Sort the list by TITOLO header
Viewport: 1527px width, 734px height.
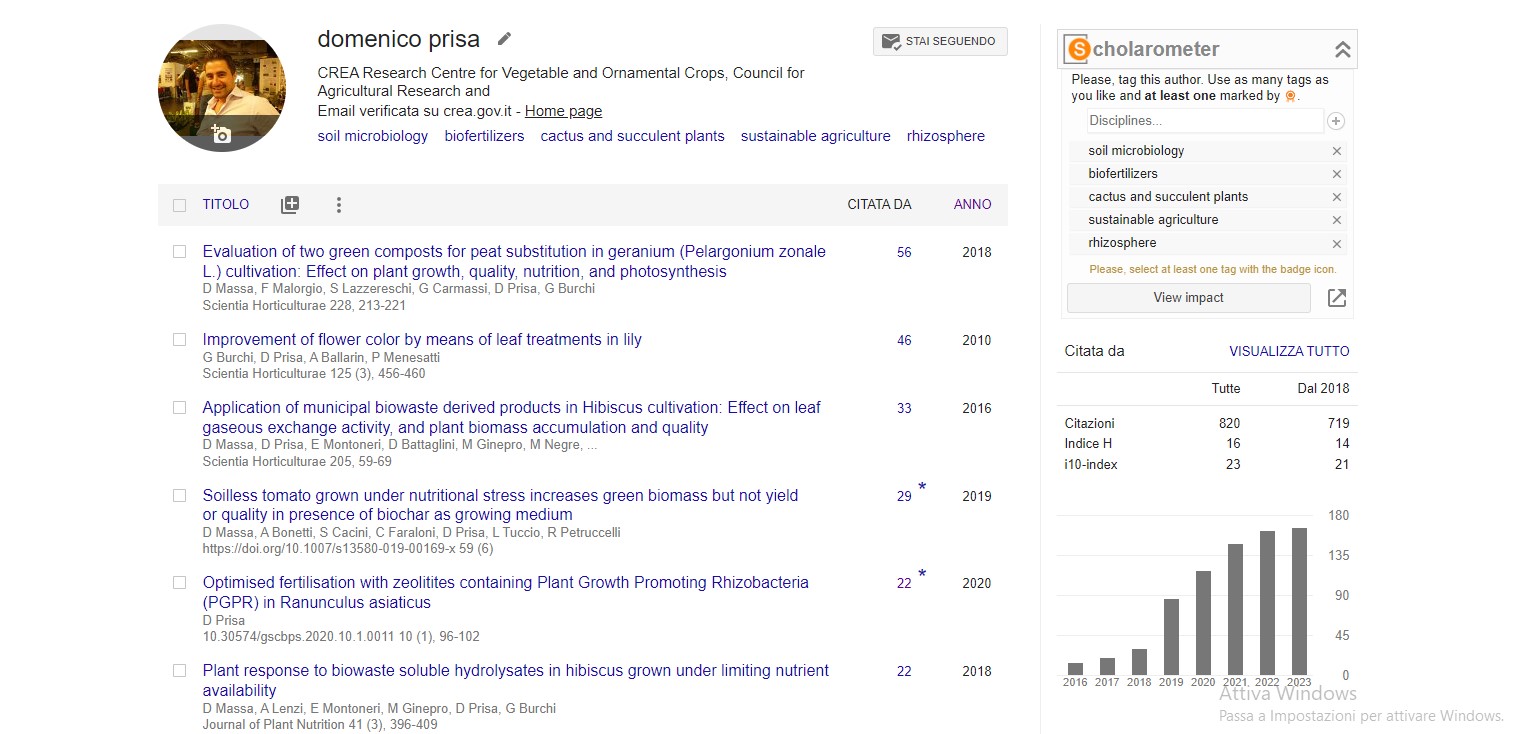pyautogui.click(x=226, y=205)
